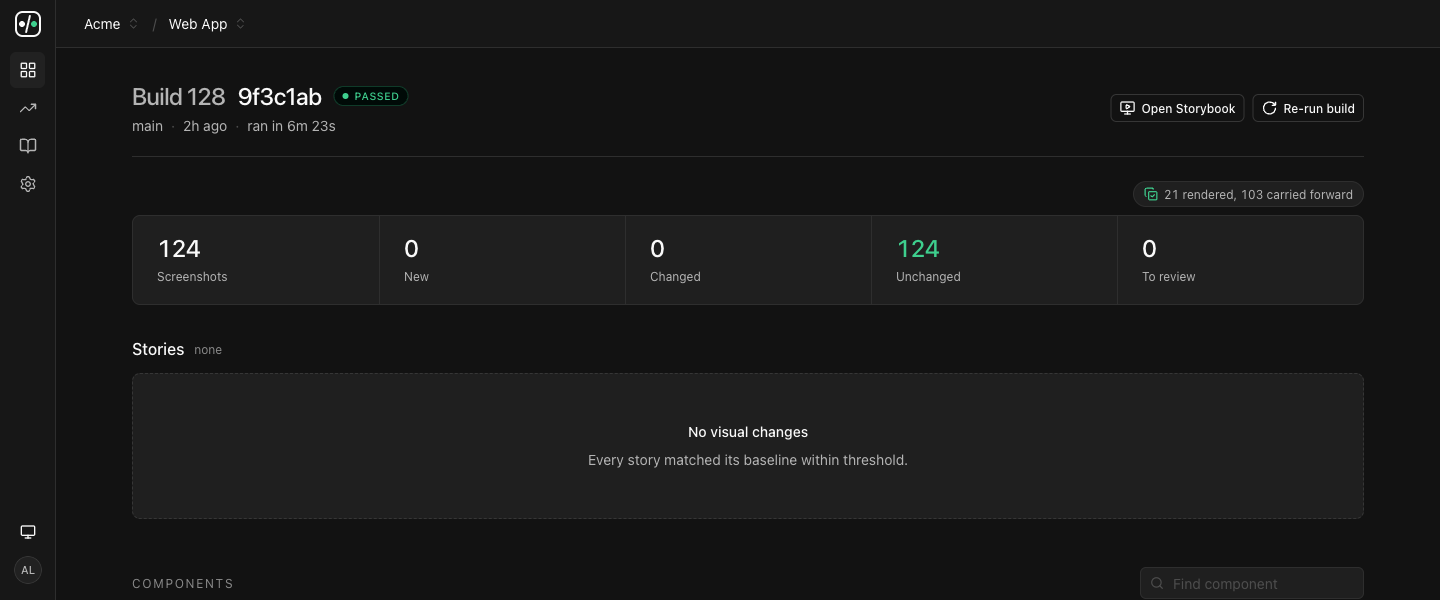Viewport: 1440px width, 600px height.
Task: Click the 21 rendered, 103 carried forward badge
Action: coord(1248,194)
